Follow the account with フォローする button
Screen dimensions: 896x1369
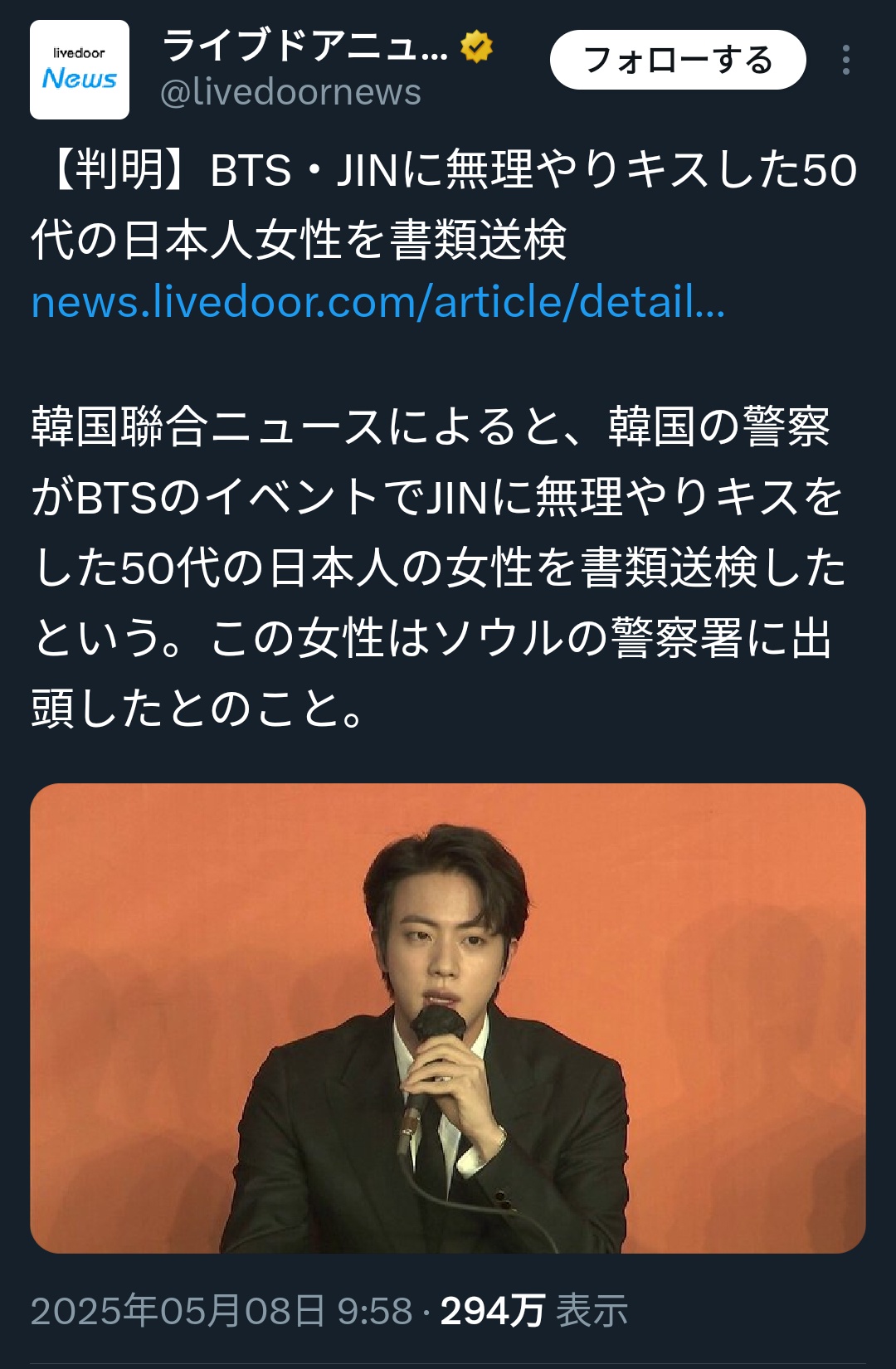tap(678, 60)
